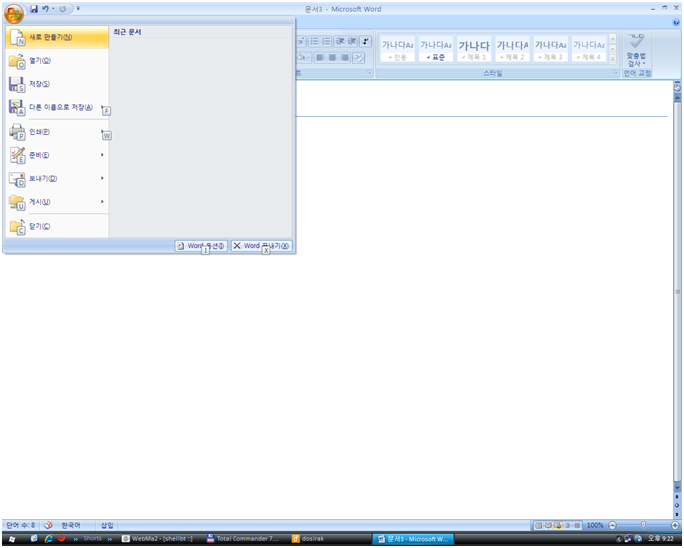Switch to WebMa2 taskbar window
Screen dimensions: 684x548
pyautogui.click(x=159, y=539)
